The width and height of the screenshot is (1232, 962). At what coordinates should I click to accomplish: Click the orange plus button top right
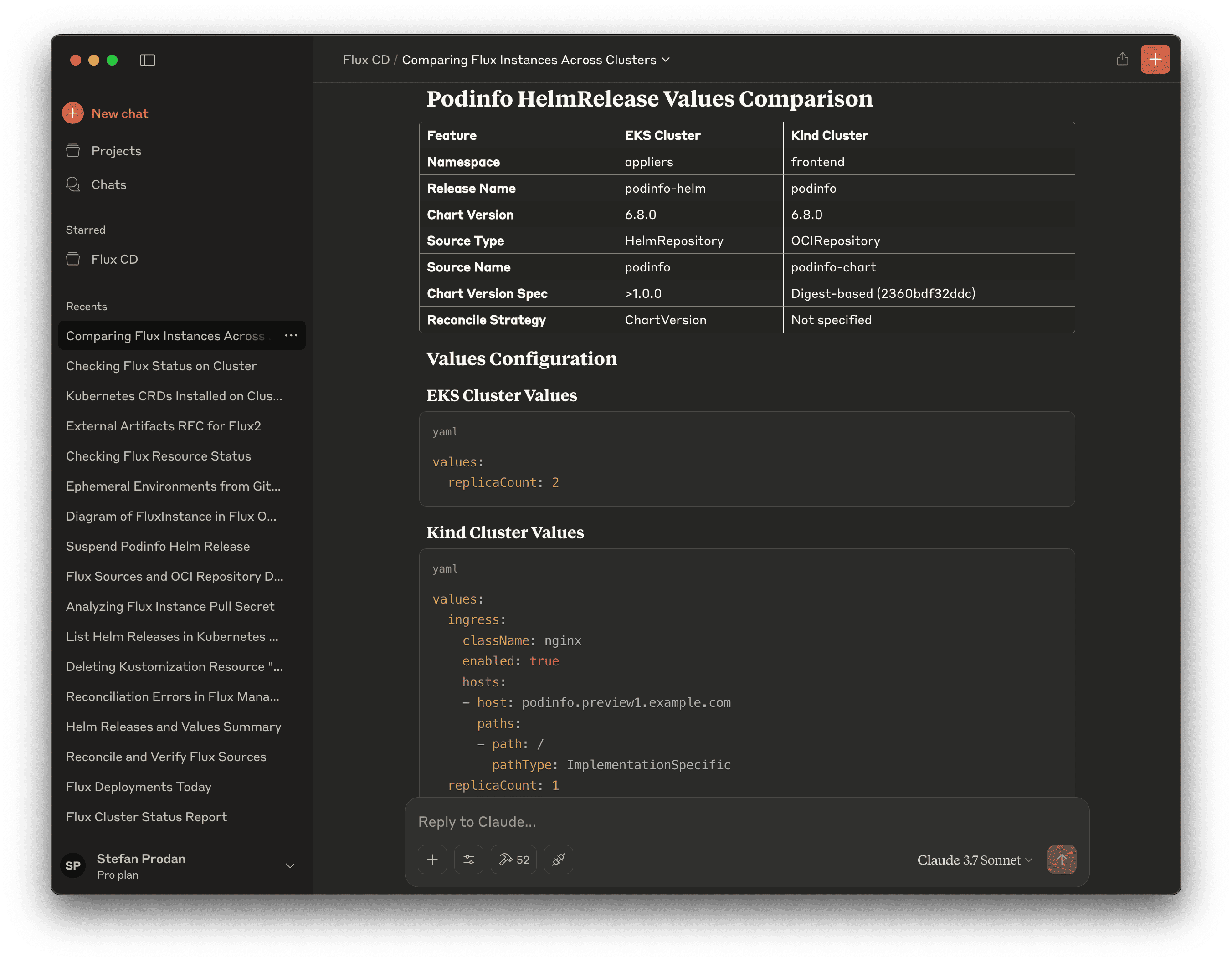tap(1155, 59)
